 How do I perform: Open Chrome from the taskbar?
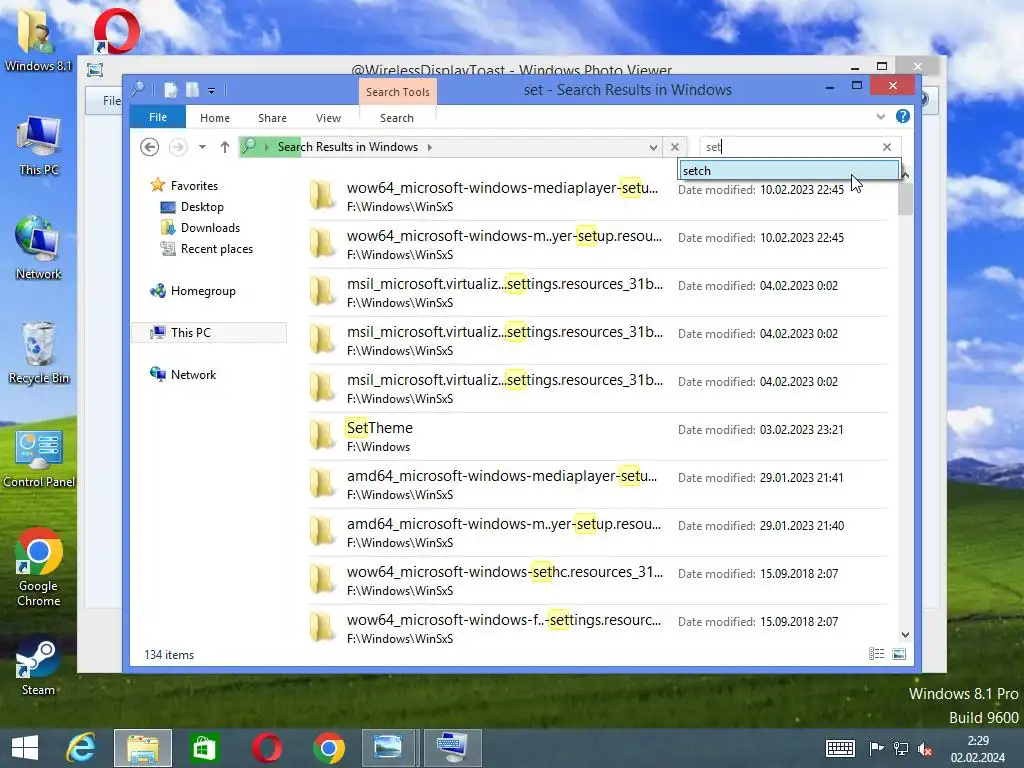pos(328,748)
